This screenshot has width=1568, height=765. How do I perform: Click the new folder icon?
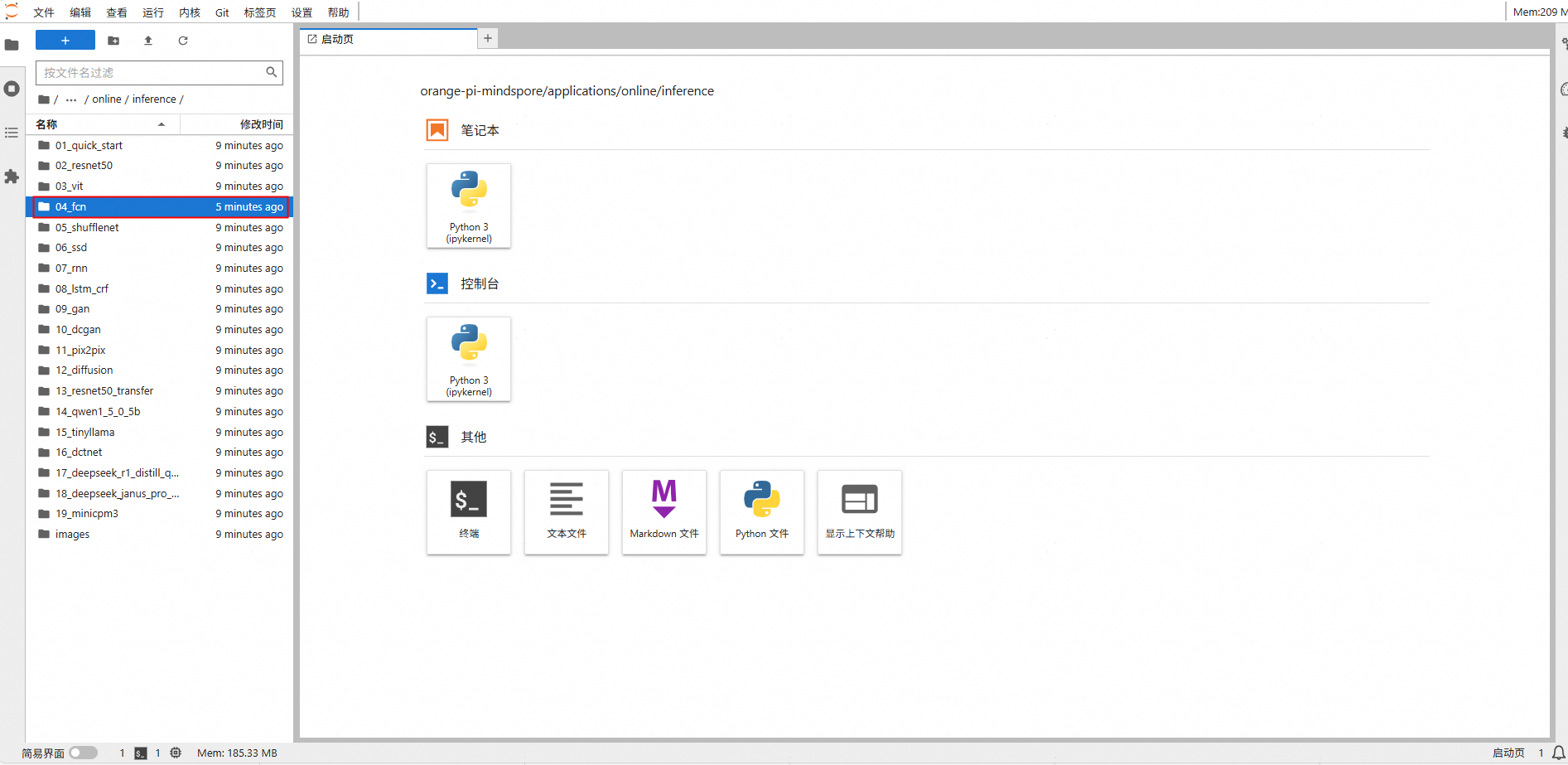coord(113,41)
